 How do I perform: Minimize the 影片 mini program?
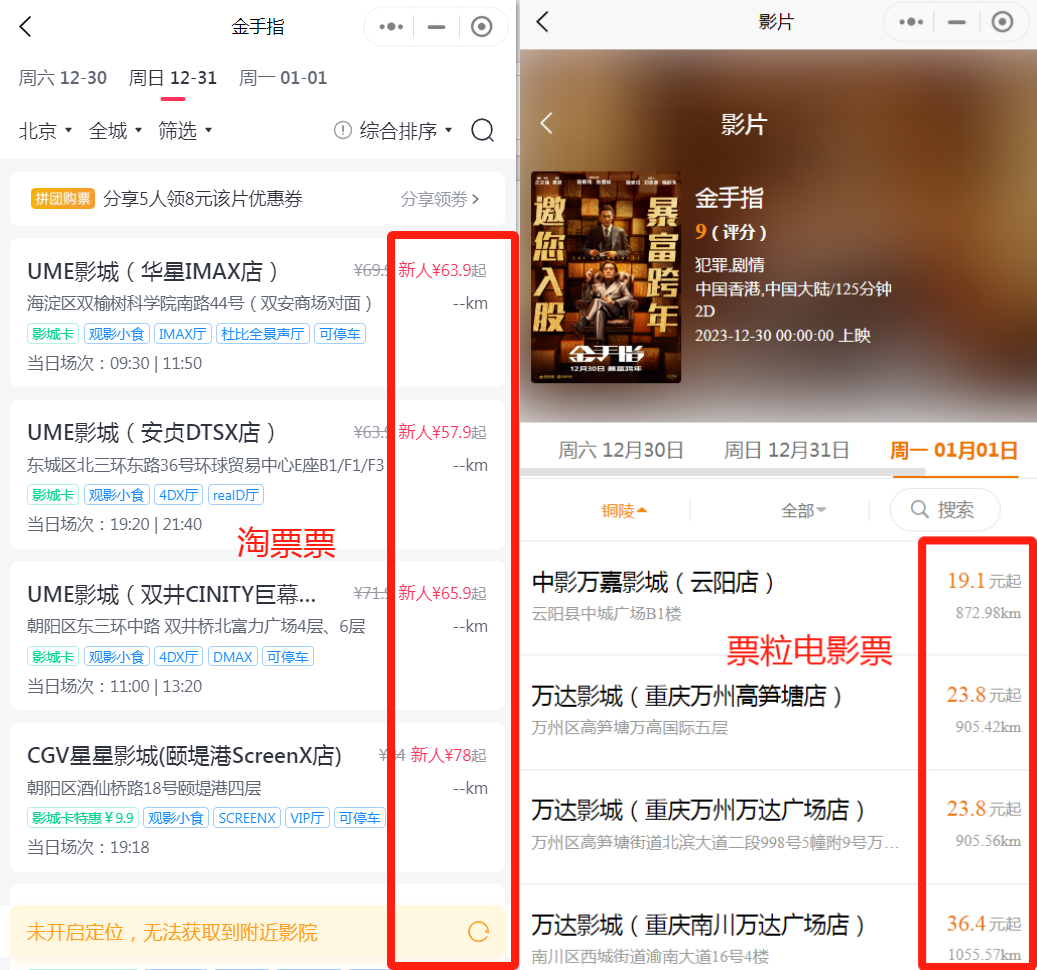(956, 22)
